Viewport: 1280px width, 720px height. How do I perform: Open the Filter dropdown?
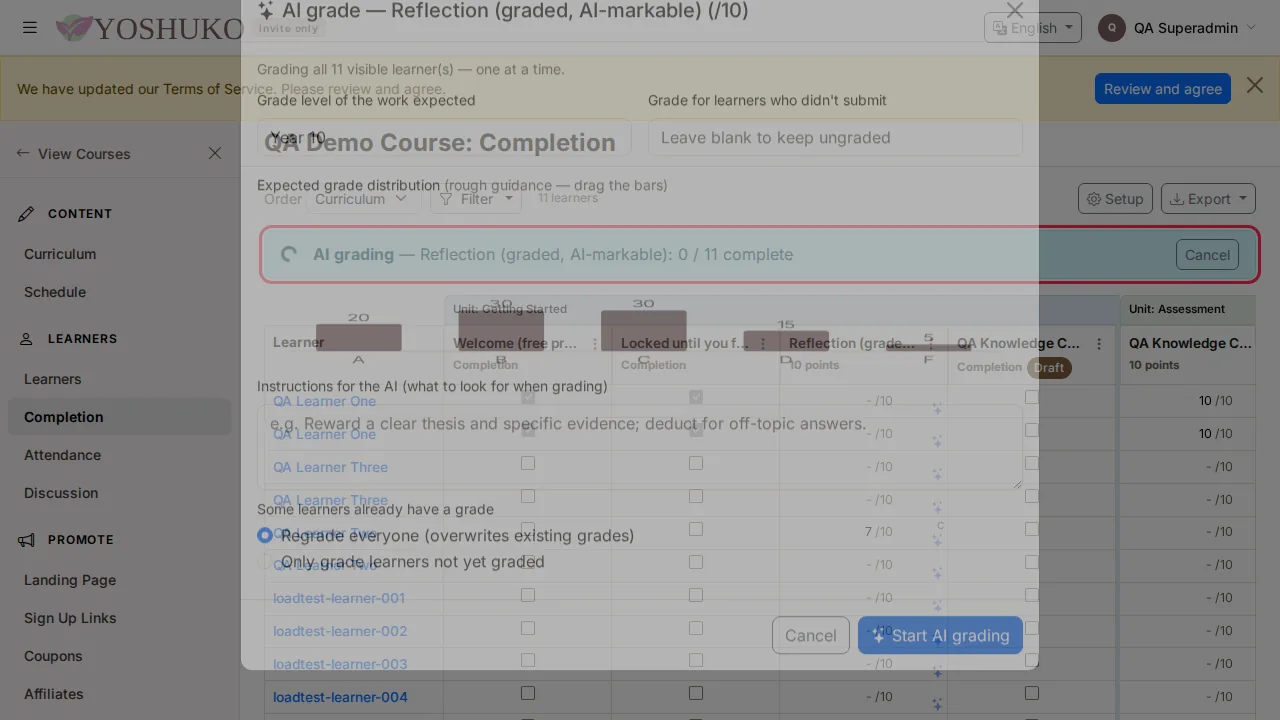tap(476, 199)
